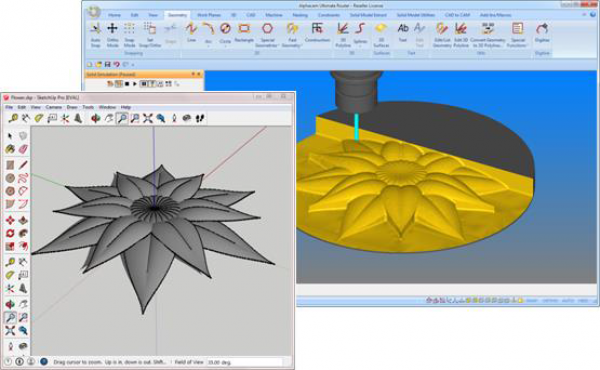Play the solid simulation
The width and height of the screenshot is (600, 370).
[x=135, y=84]
